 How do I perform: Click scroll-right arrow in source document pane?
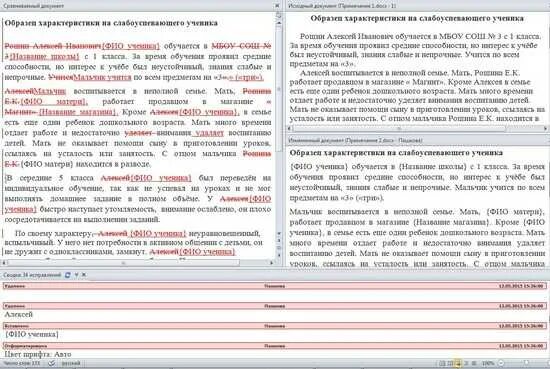[545, 129]
